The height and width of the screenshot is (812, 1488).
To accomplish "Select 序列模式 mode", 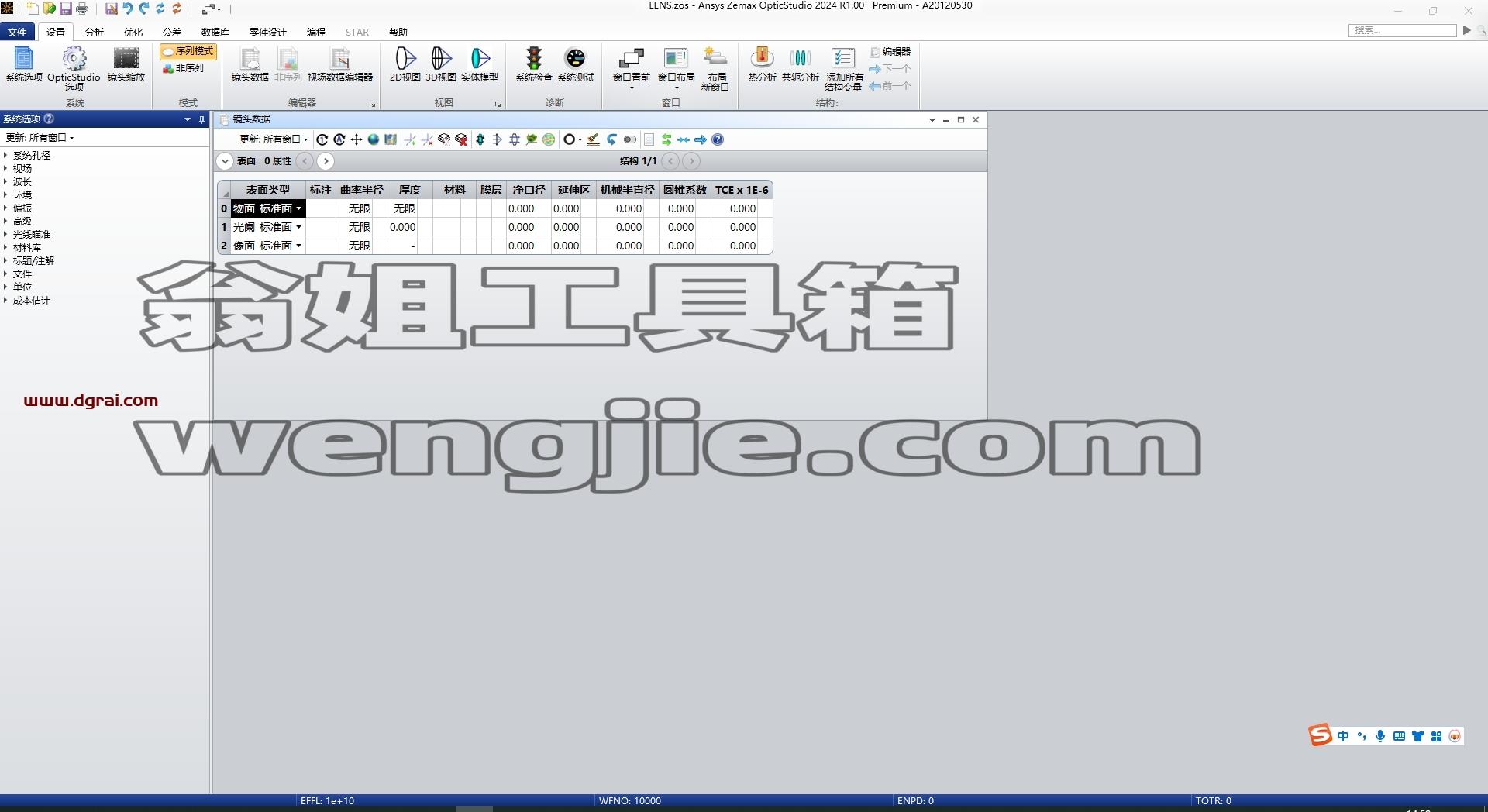I will point(188,51).
